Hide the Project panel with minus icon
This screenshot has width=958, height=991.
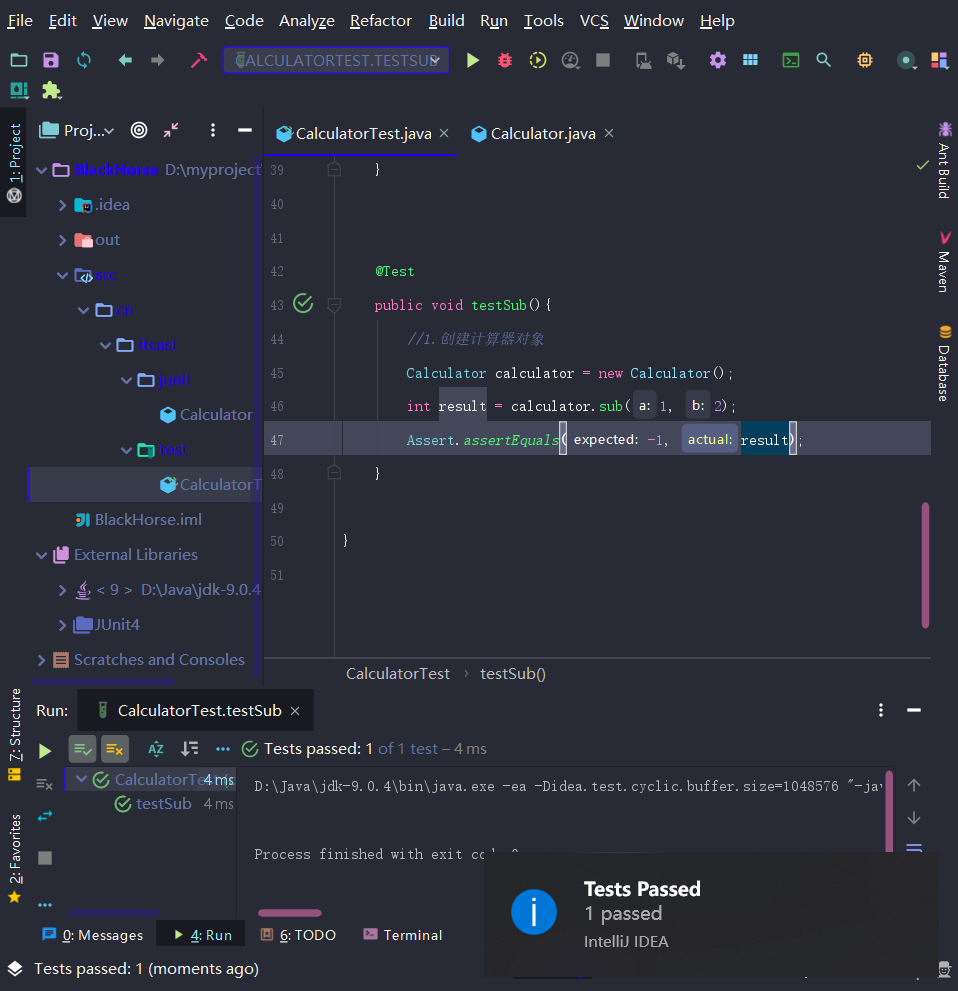(245, 130)
